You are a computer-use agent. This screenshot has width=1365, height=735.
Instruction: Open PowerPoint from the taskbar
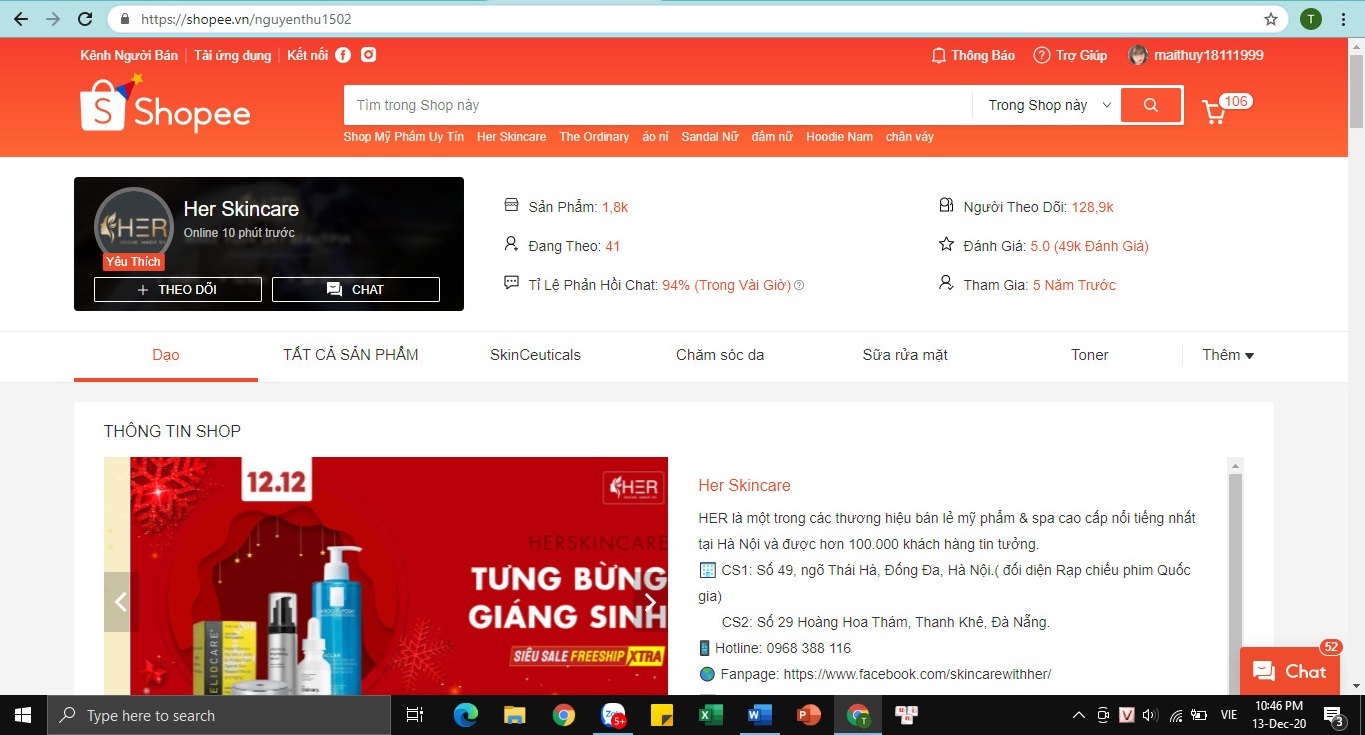click(x=809, y=715)
